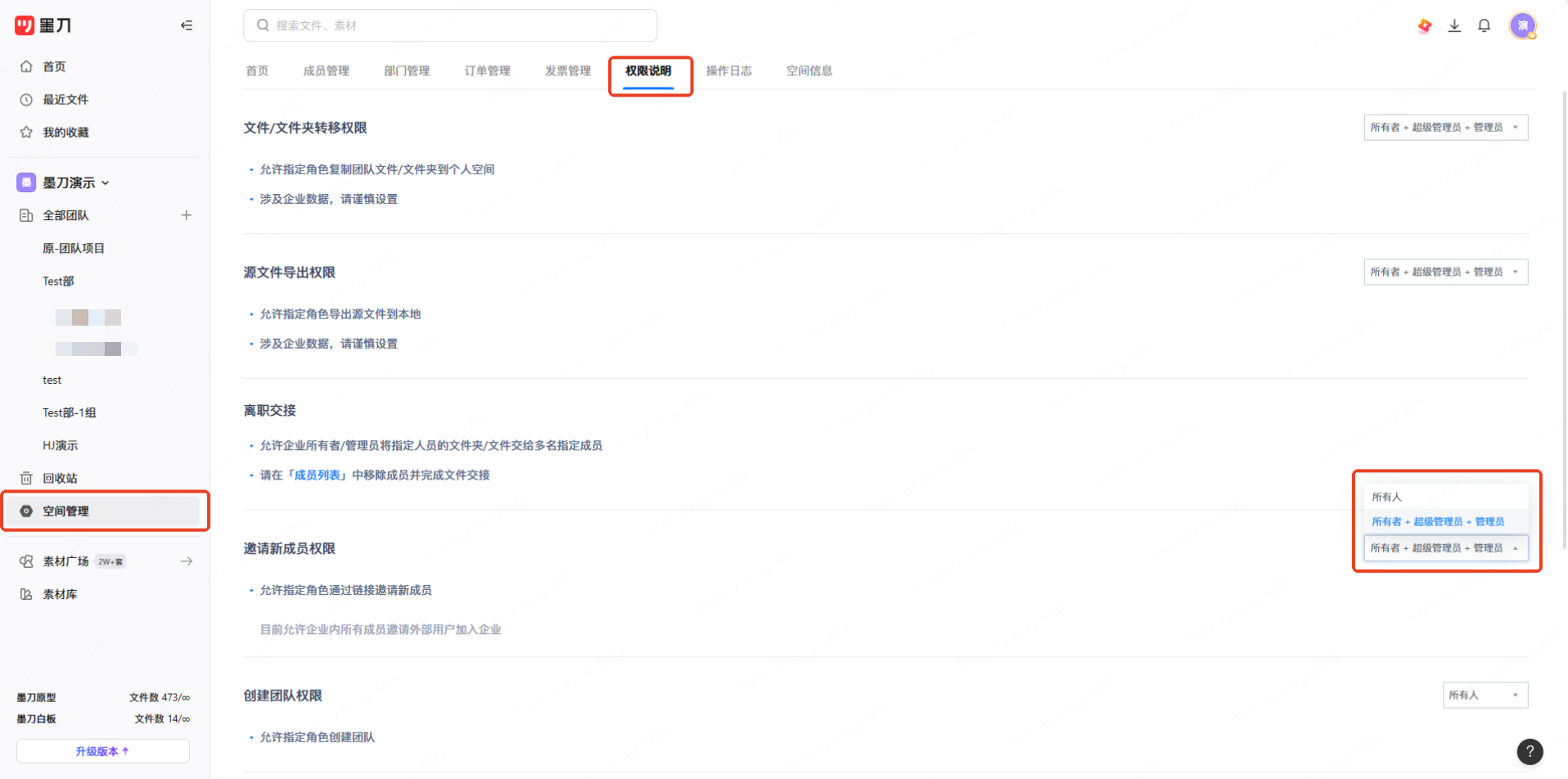Collapse the 邀请新成员权限 dropdown
The width and height of the screenshot is (1568, 779).
(1445, 548)
